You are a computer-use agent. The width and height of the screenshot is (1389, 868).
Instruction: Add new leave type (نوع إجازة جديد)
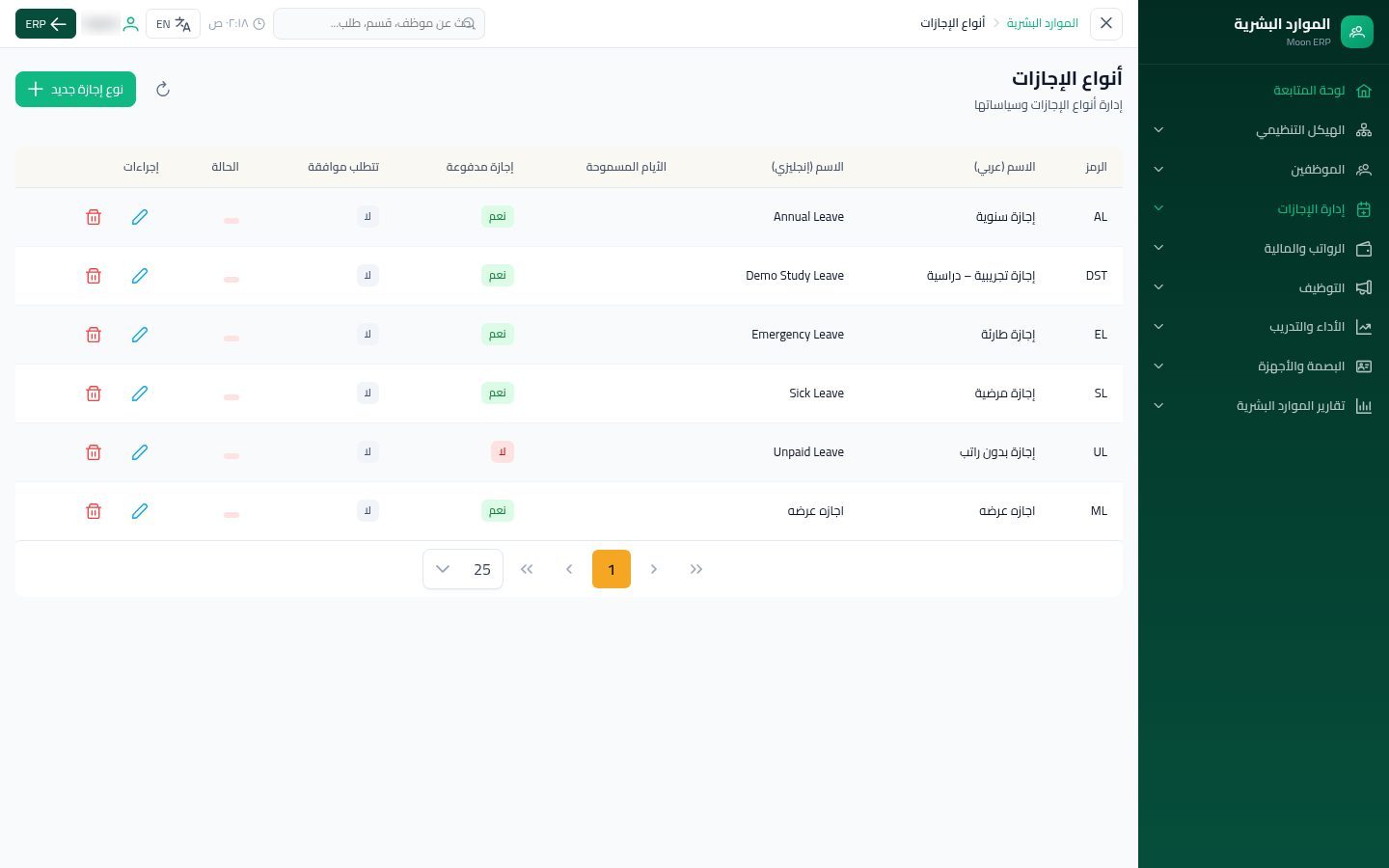(x=75, y=90)
